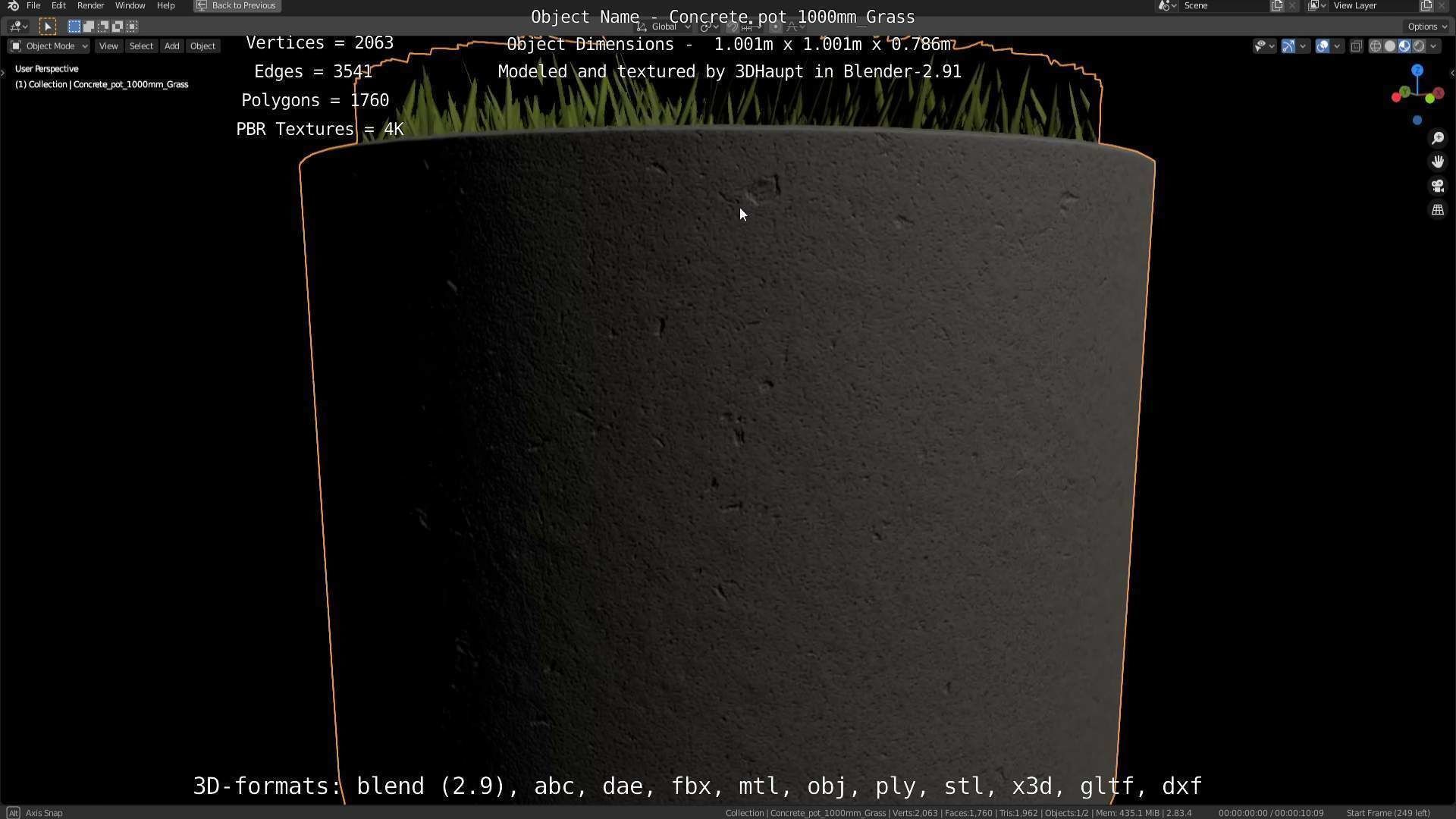This screenshot has height=819, width=1456.
Task: Open object visibility and selectability dropdown
Action: click(1264, 46)
